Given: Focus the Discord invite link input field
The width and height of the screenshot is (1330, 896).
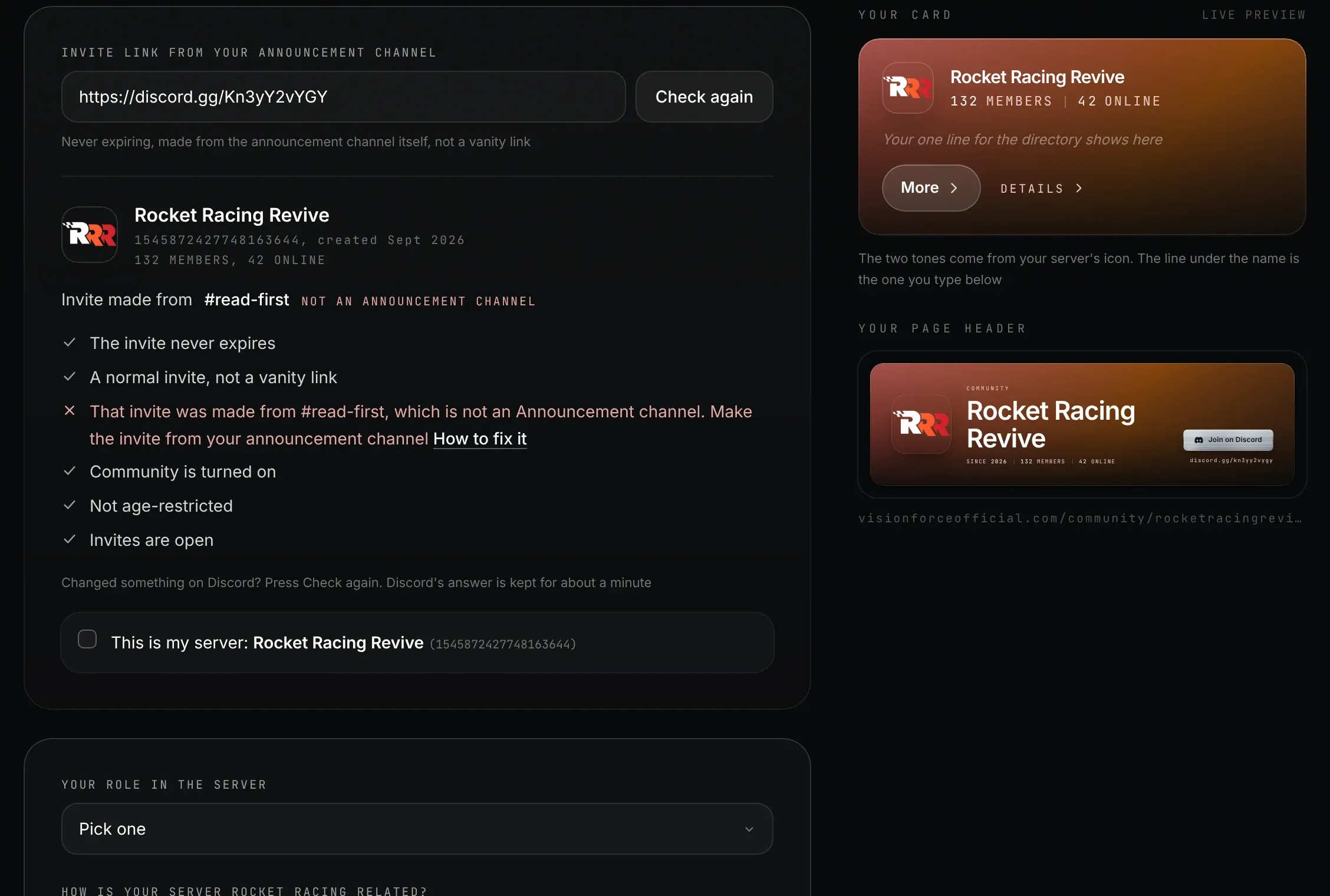Looking at the screenshot, I should pos(343,97).
